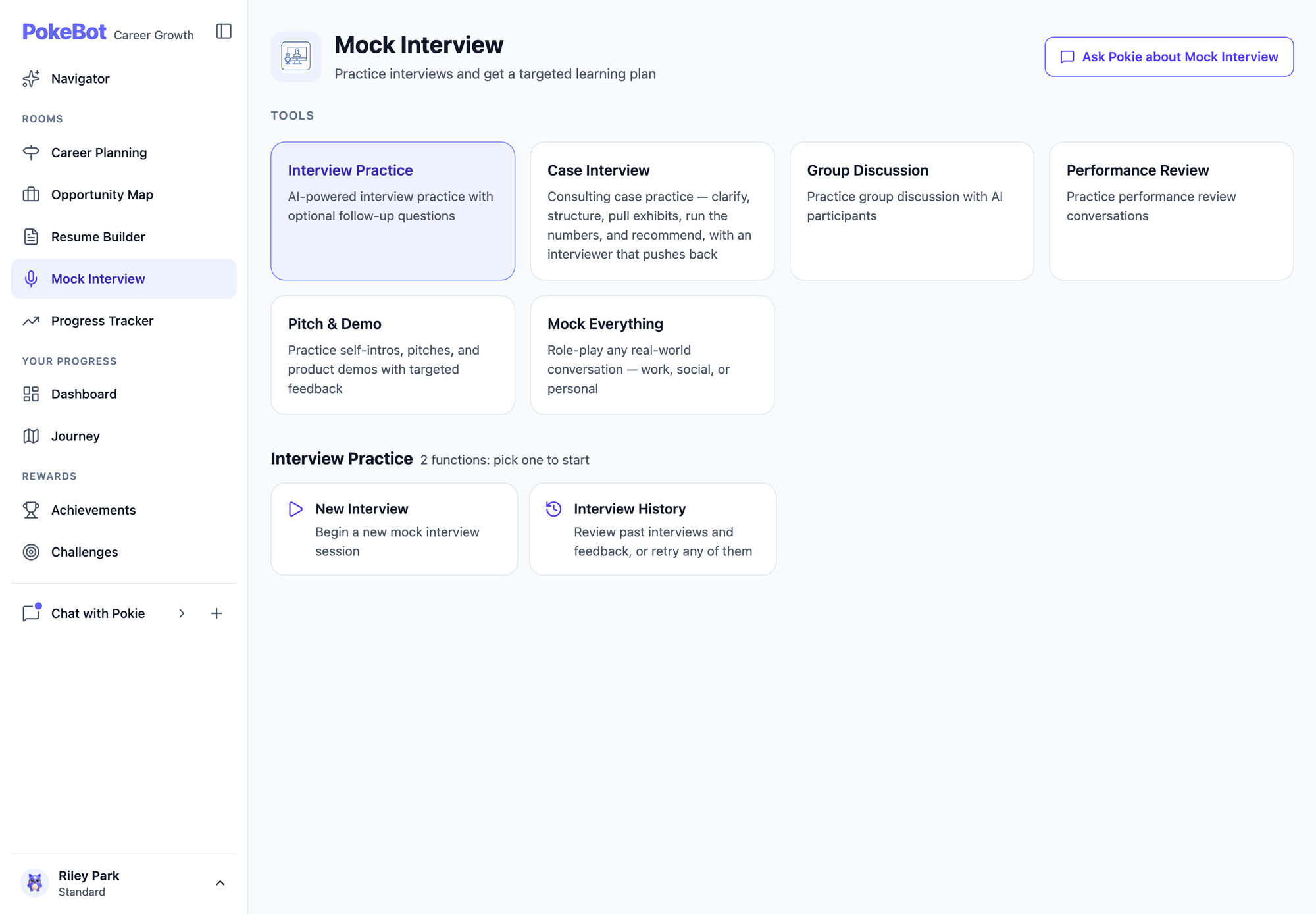Screen dimensions: 1316x914
Task: Click the Journey map icon
Action: (31, 436)
